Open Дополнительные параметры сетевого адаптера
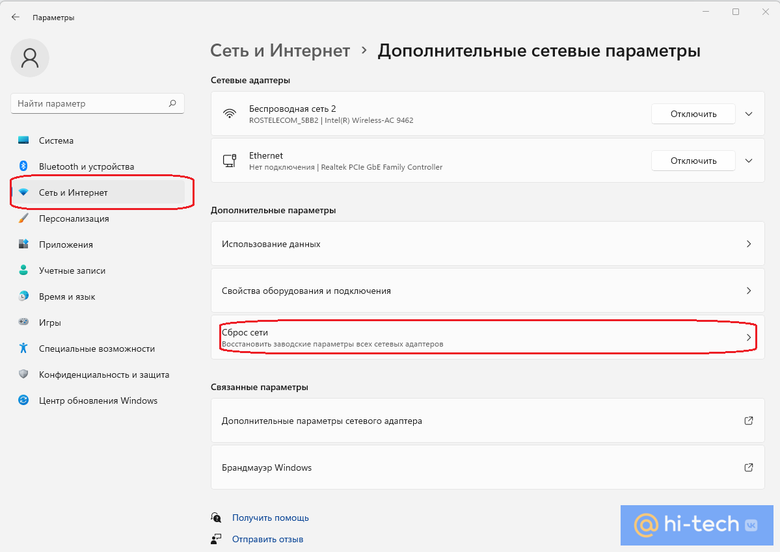780x552 pixels. pos(488,421)
